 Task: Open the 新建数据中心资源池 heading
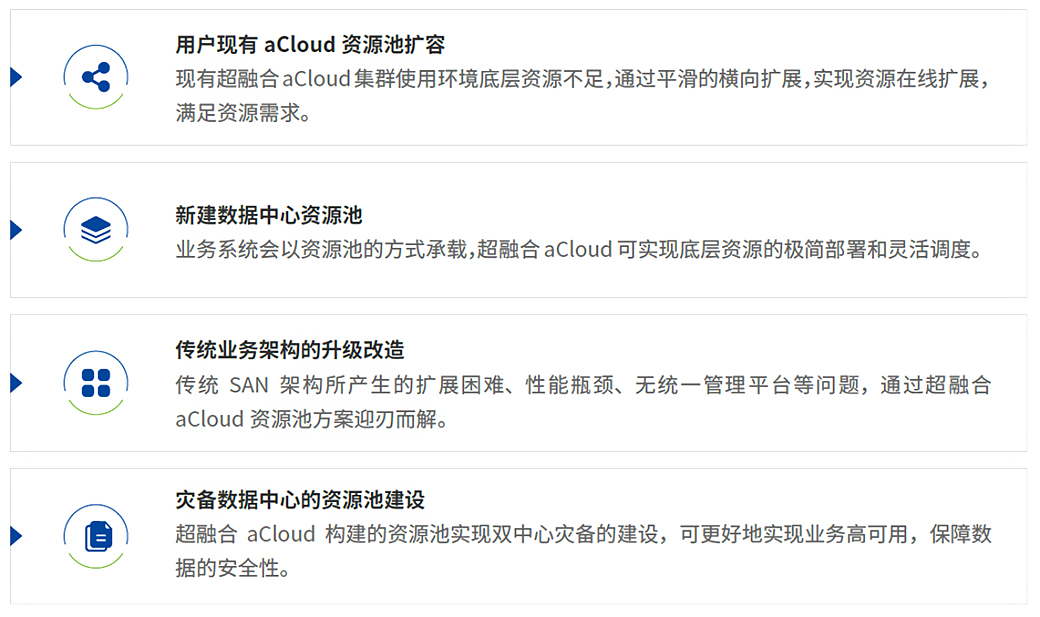[x=269, y=215]
